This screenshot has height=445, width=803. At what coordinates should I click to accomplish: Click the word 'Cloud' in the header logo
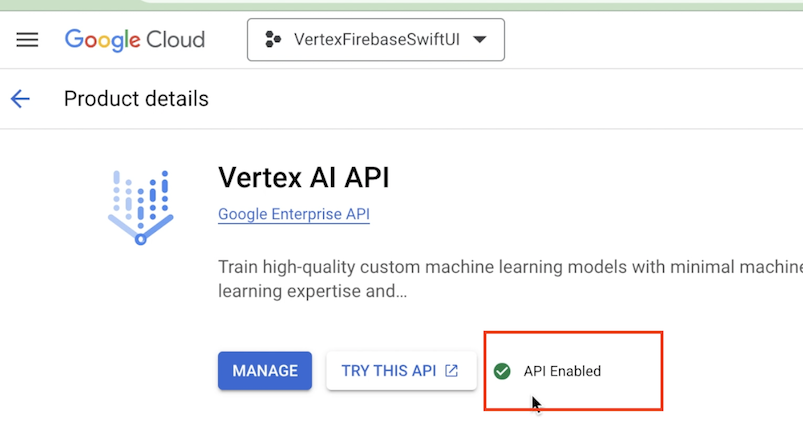click(x=177, y=40)
